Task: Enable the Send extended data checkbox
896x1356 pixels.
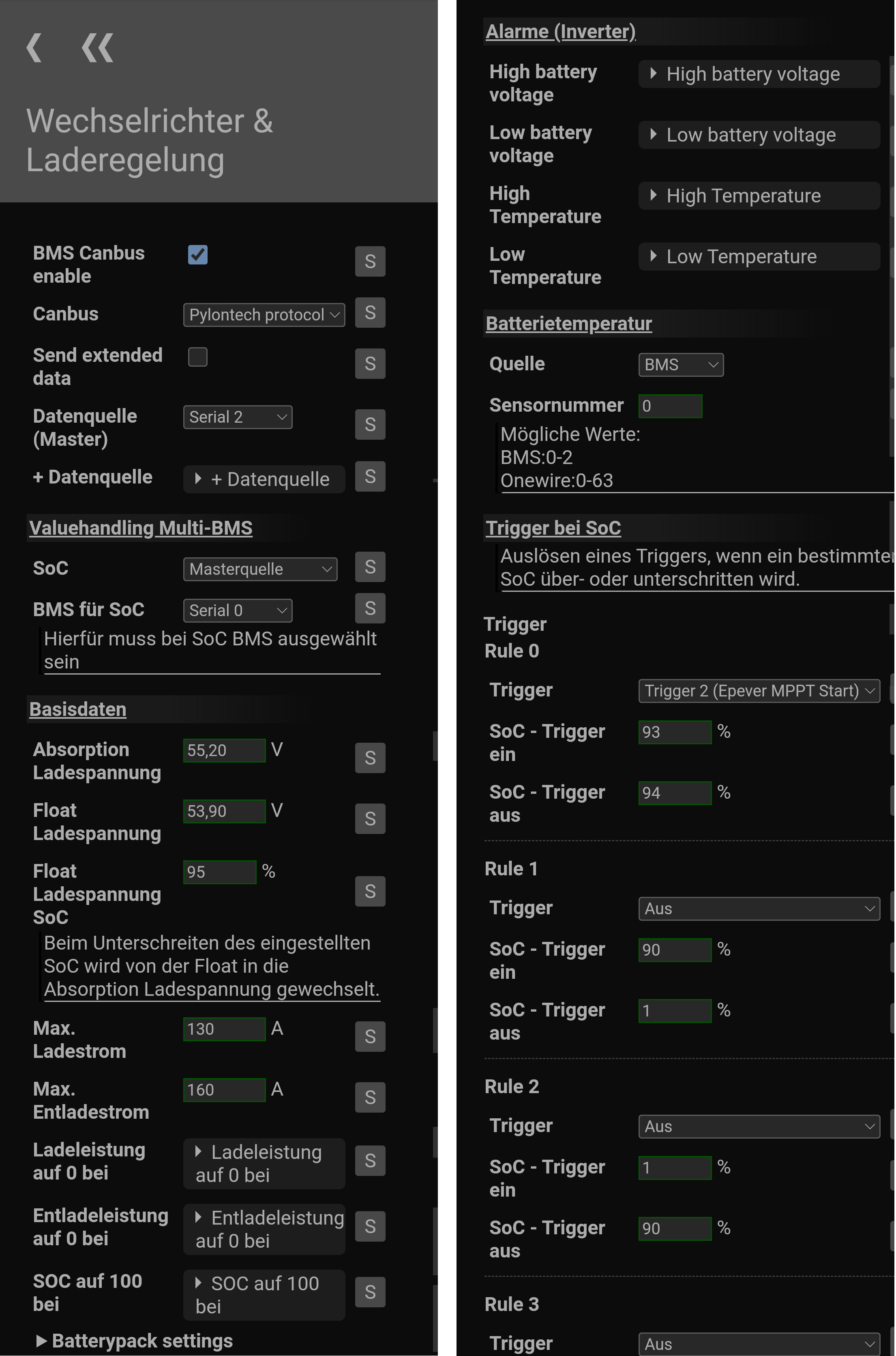Action: pyautogui.click(x=198, y=357)
